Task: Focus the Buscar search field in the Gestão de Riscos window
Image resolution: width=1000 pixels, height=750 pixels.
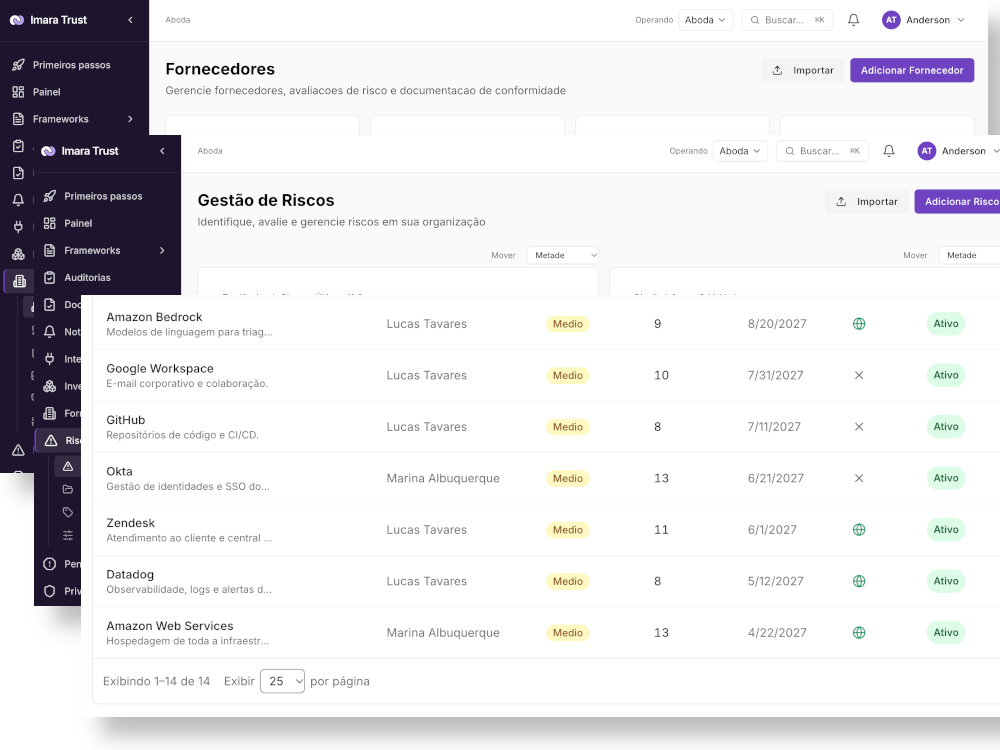Action: [x=822, y=151]
